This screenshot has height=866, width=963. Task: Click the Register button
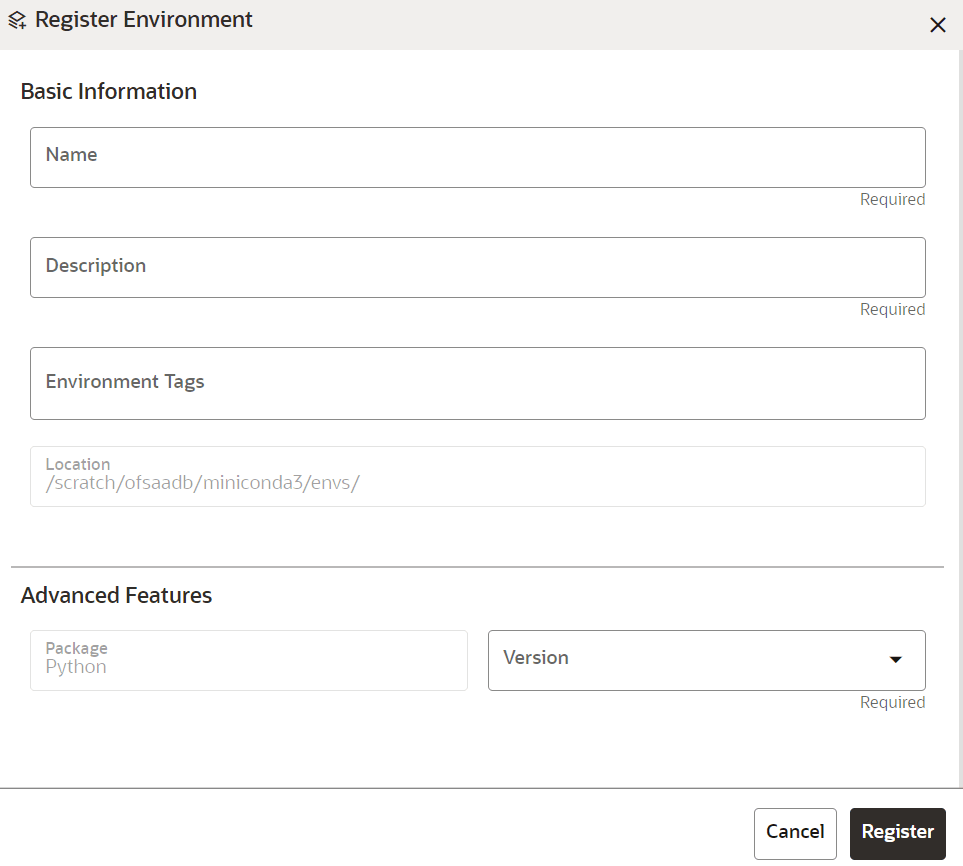pos(897,832)
